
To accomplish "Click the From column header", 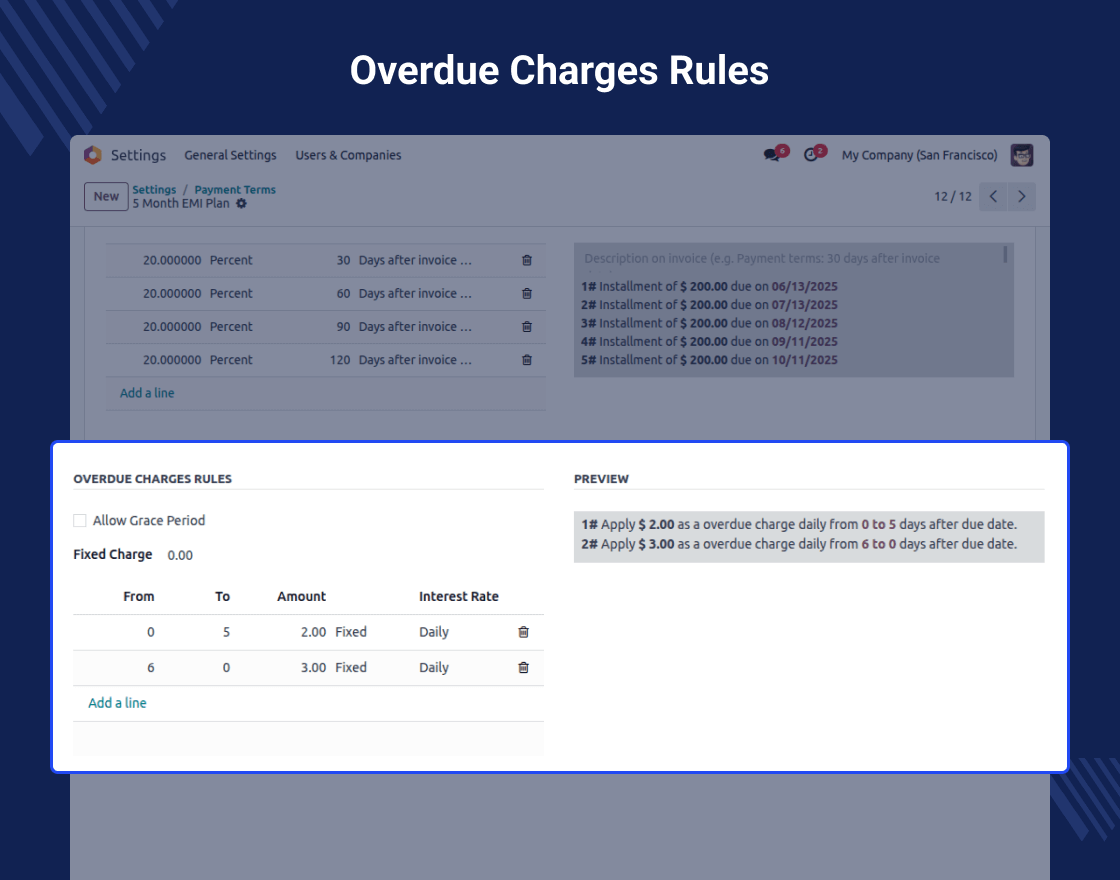I will coord(139,596).
